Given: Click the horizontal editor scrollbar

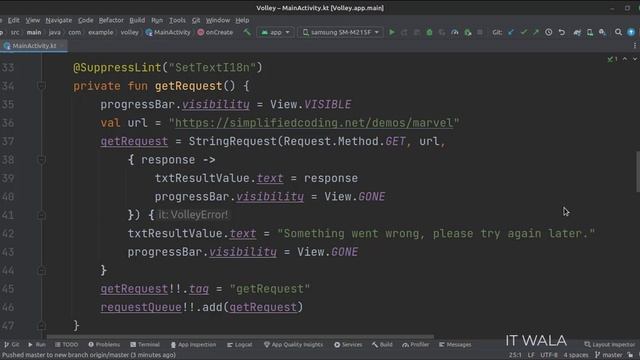Looking at the screenshot, I should pyautogui.click(x=240, y=337).
